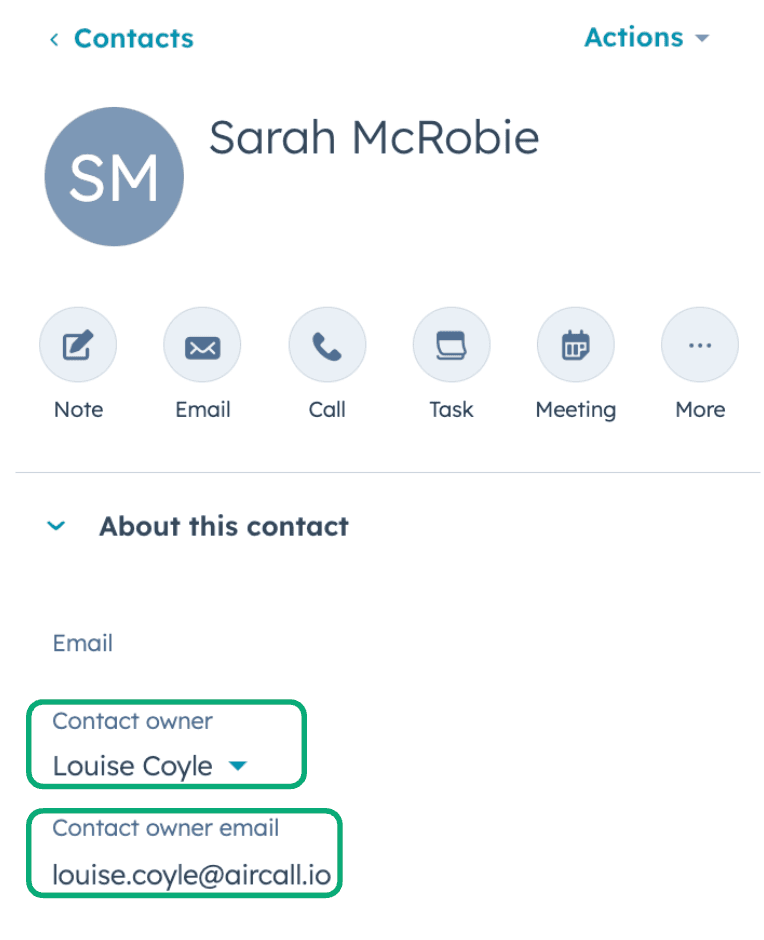Click the Email property field
This screenshot has width=764, height=940.
click(83, 643)
